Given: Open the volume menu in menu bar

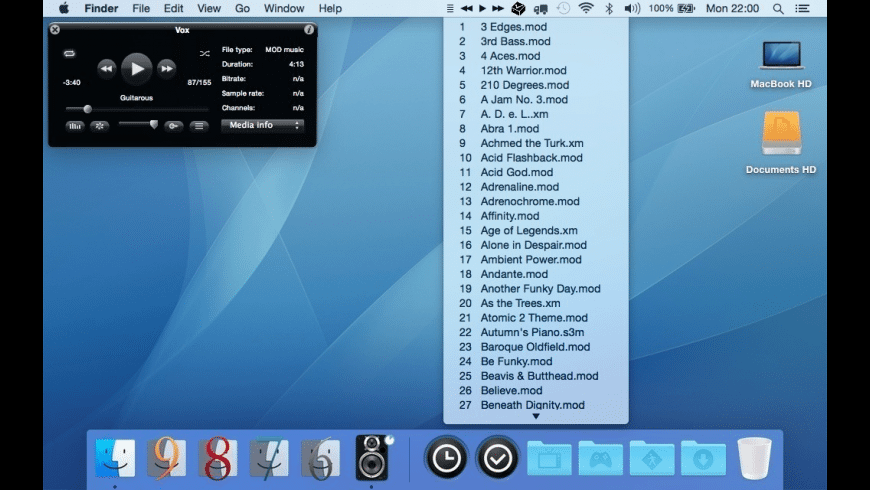Looking at the screenshot, I should coord(632,8).
